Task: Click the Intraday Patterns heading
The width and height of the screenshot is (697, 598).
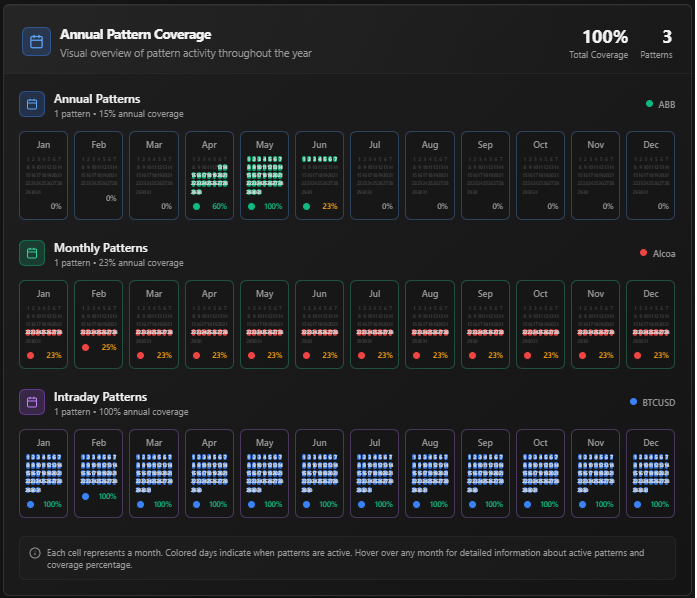Action: tap(100, 397)
